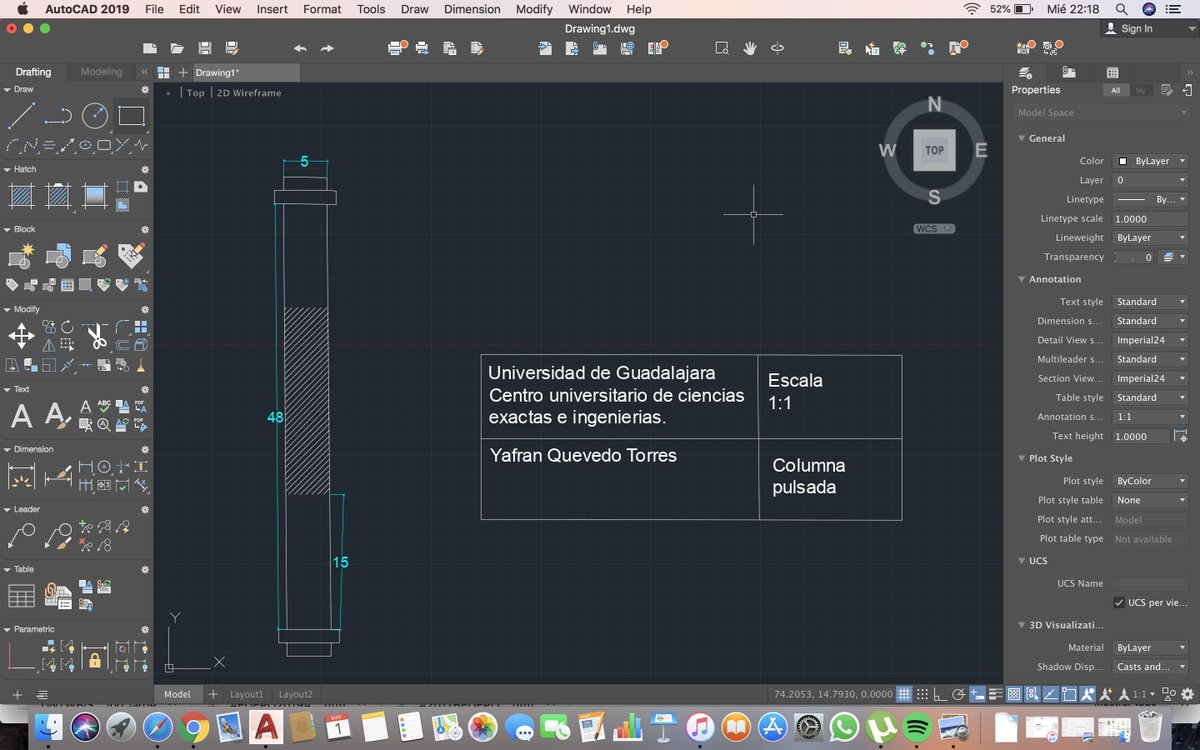Collapse the General section in Properties
The image size is (1200, 750).
(1021, 139)
